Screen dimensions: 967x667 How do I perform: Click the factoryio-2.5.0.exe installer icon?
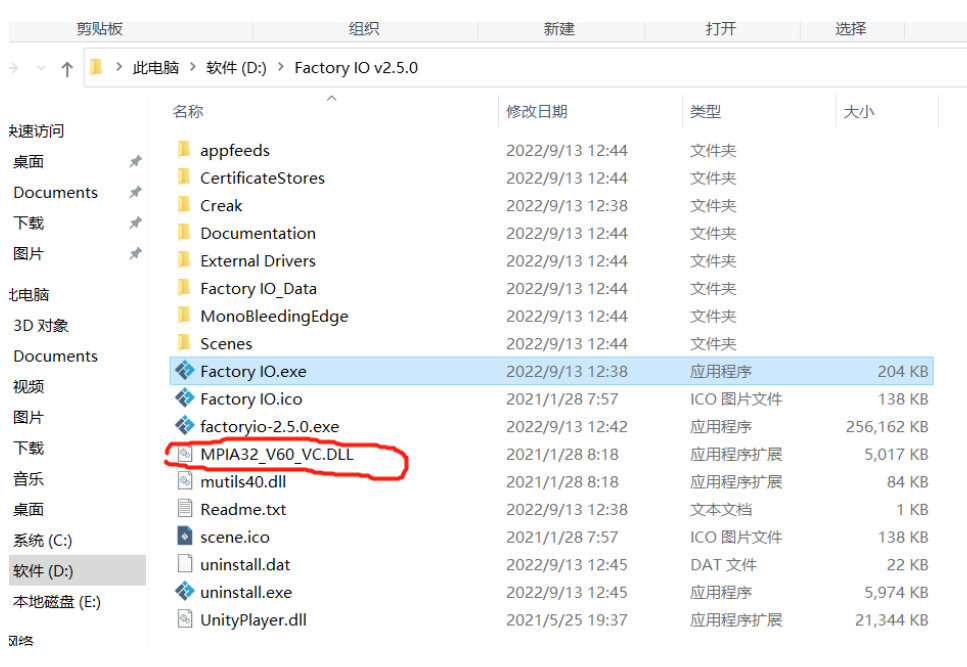click(x=184, y=426)
